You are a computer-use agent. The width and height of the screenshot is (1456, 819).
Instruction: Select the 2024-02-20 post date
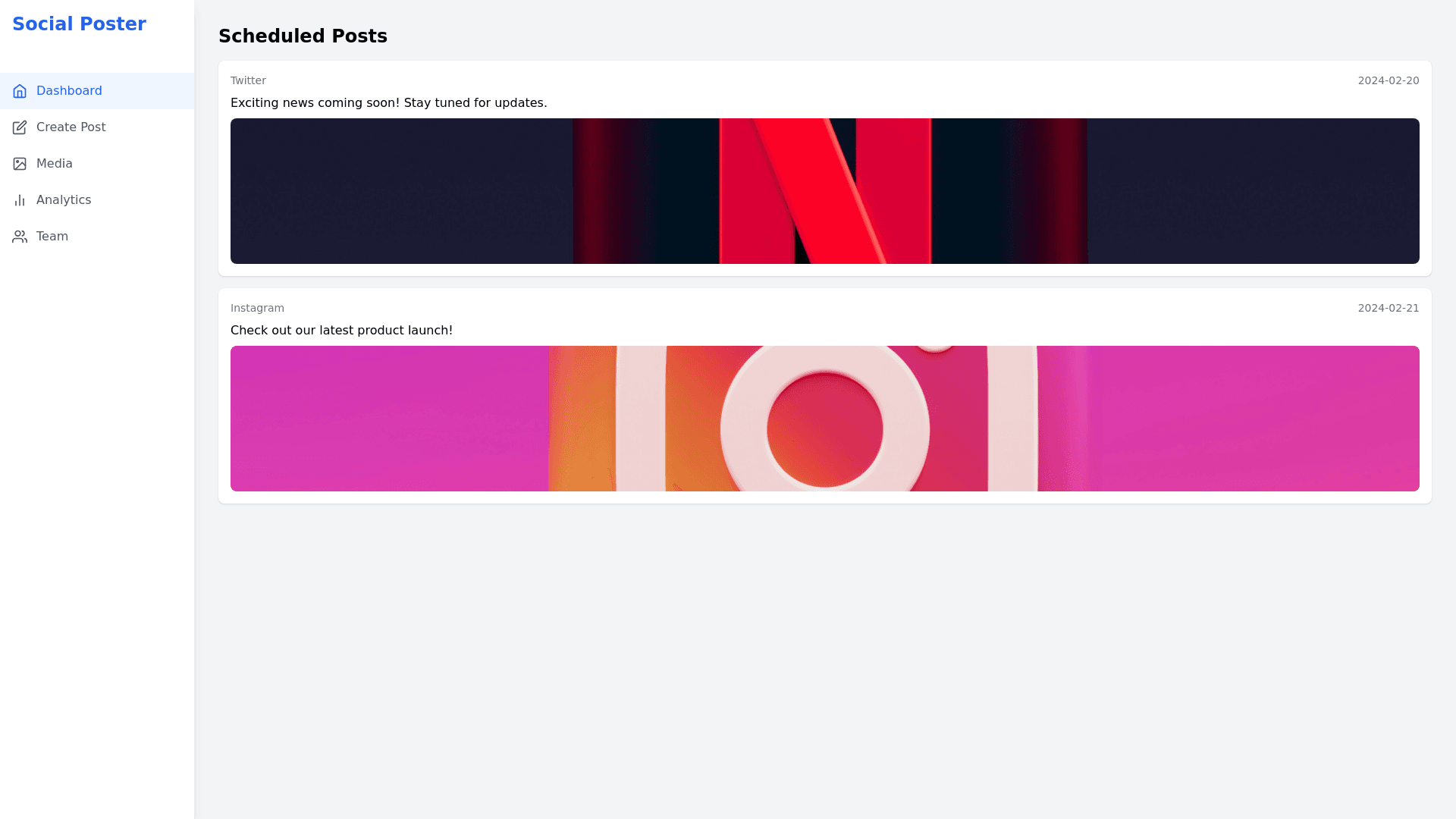pos(1388,80)
